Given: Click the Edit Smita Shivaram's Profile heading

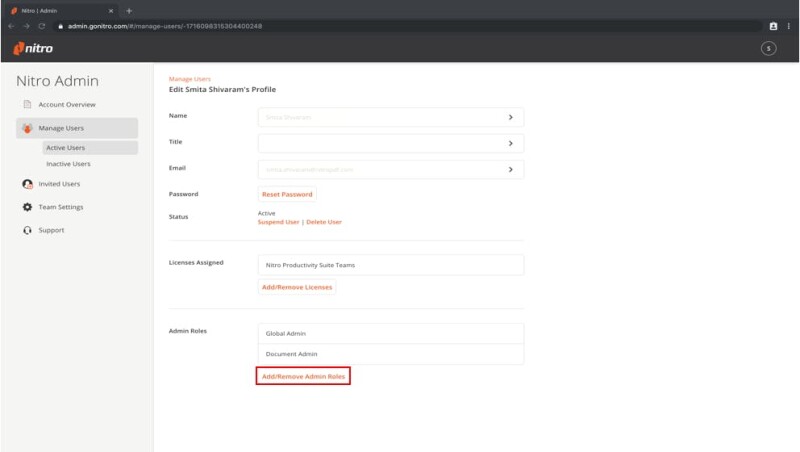Looking at the screenshot, I should [x=222, y=89].
